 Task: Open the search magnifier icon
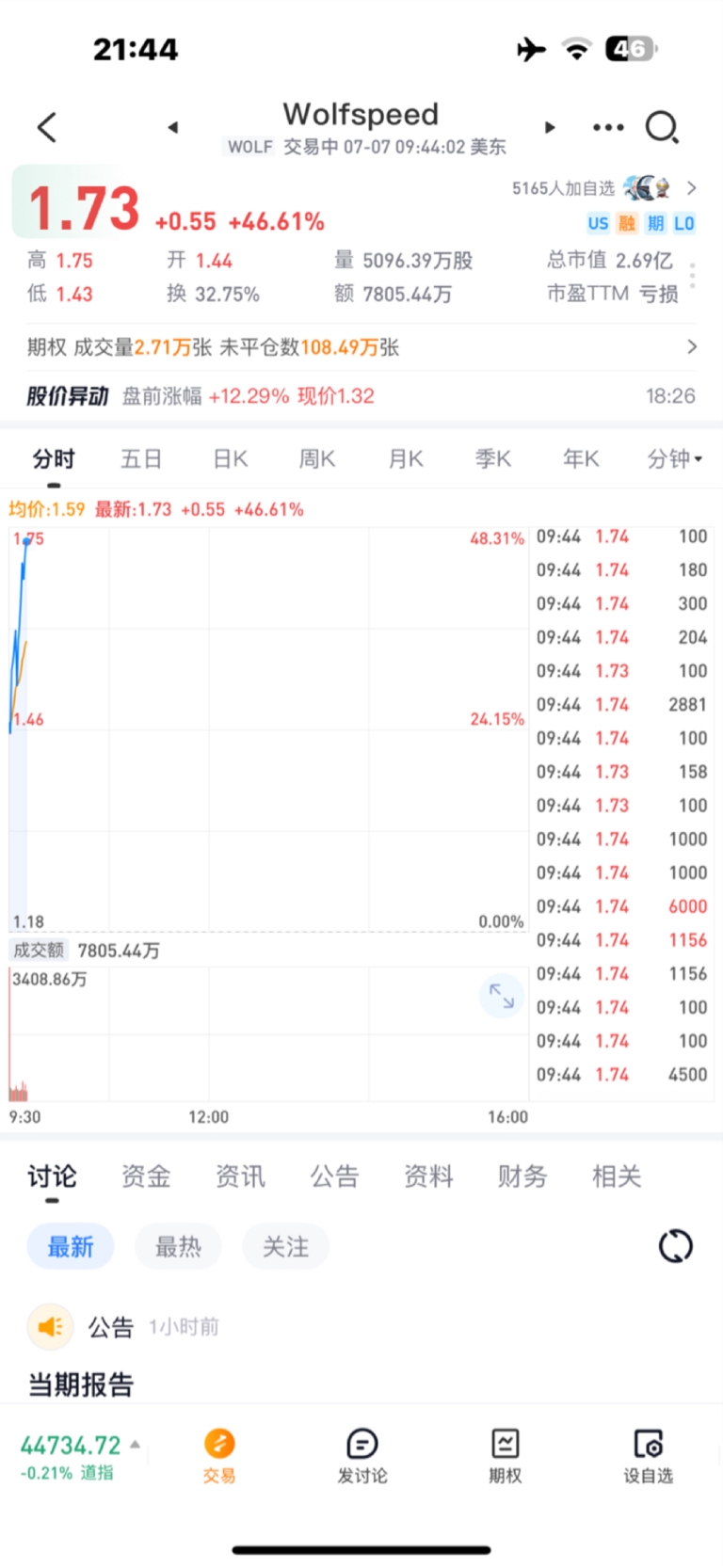[662, 127]
